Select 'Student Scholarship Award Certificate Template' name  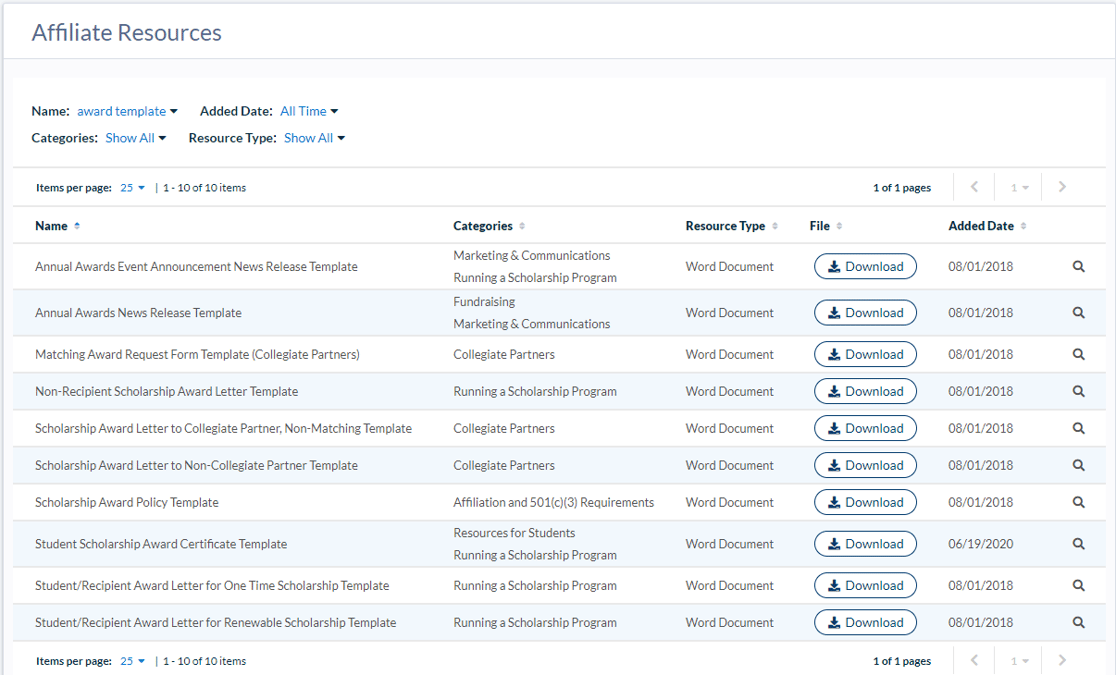click(x=161, y=543)
